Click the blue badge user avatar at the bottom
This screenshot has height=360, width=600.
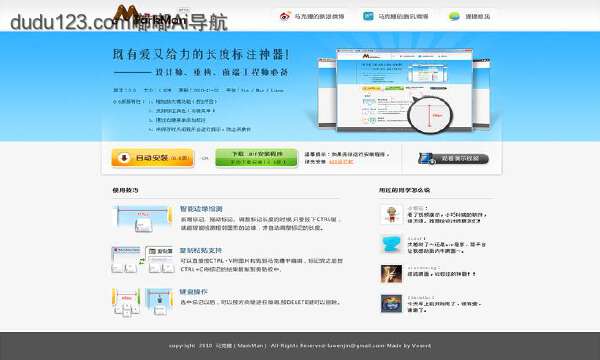click(391, 304)
